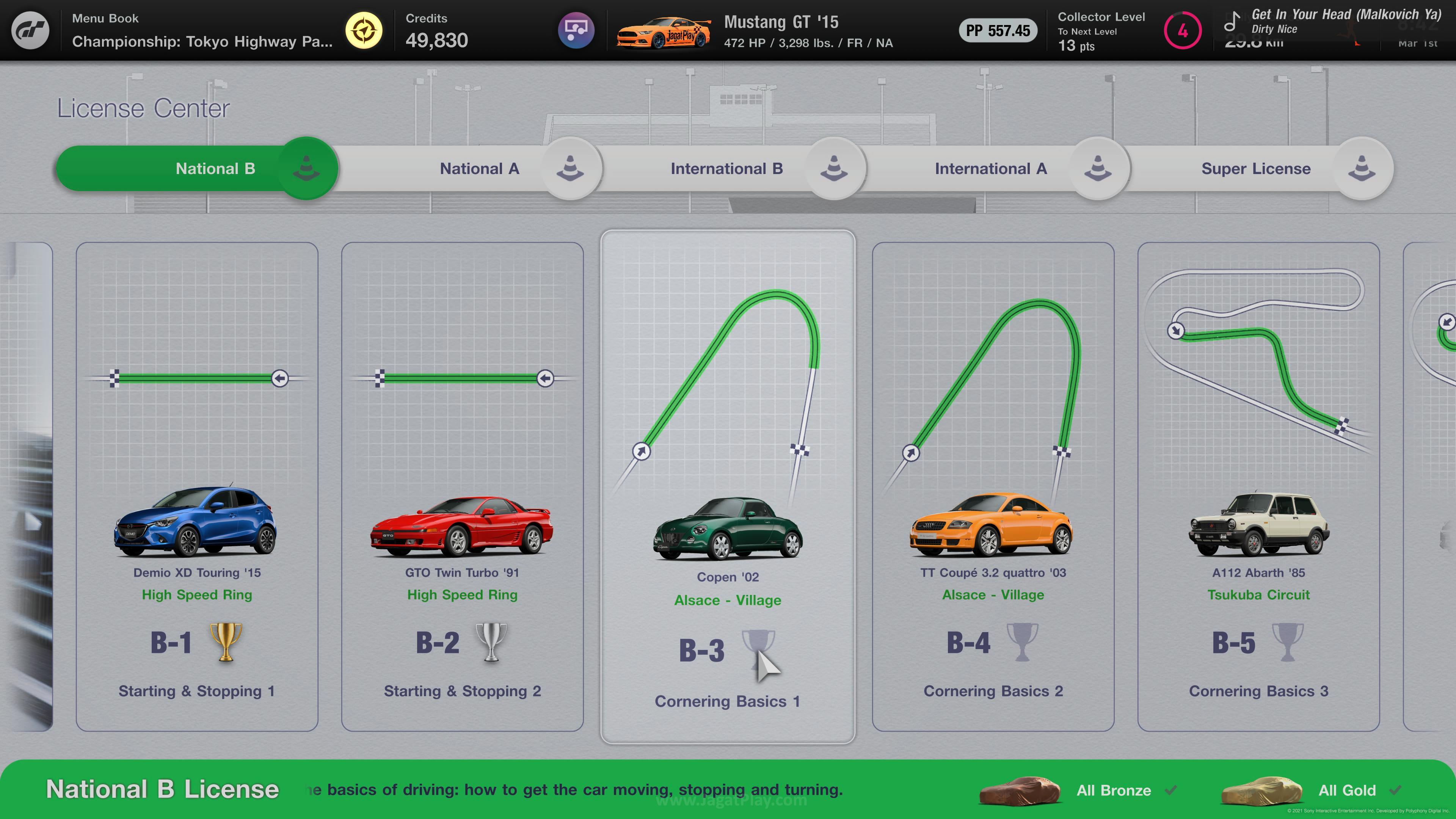Open the Menu Book compass icon
Image resolution: width=1456 pixels, height=819 pixels.
click(364, 30)
